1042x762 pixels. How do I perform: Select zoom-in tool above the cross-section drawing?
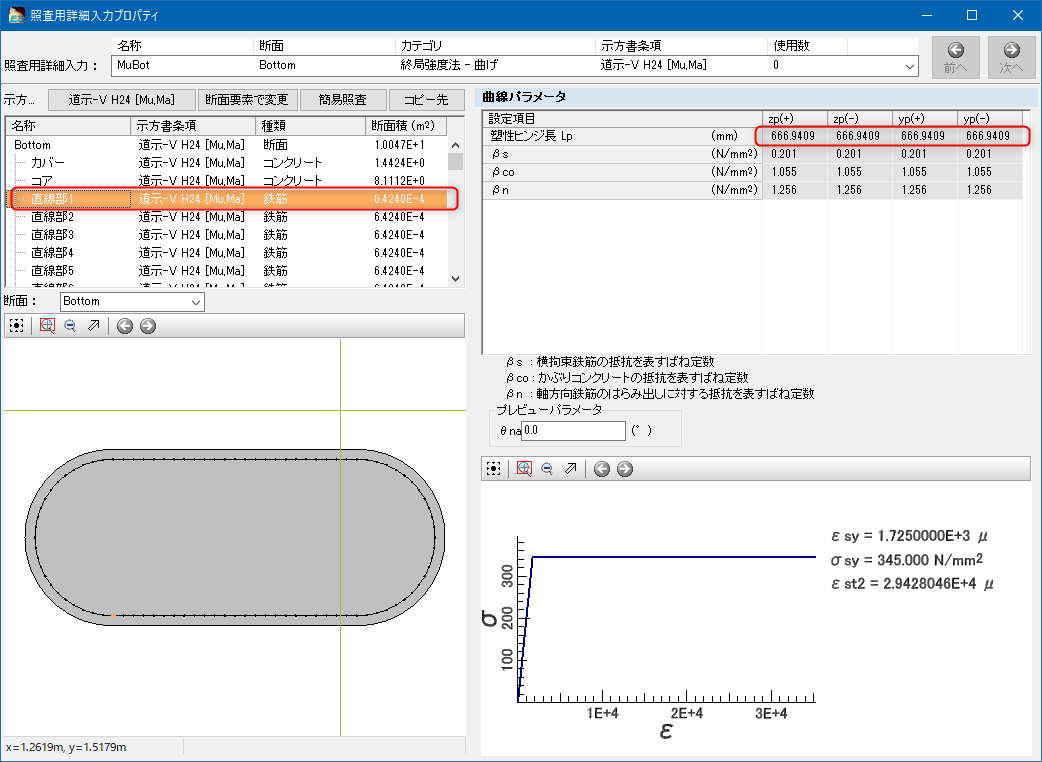(47, 326)
